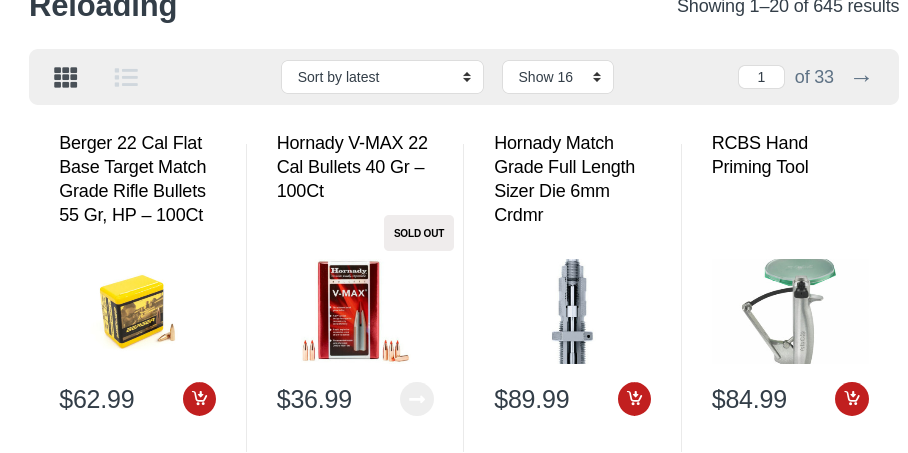Switch to grid view layout
Viewport: 908px width, 453px height.
coord(65,77)
